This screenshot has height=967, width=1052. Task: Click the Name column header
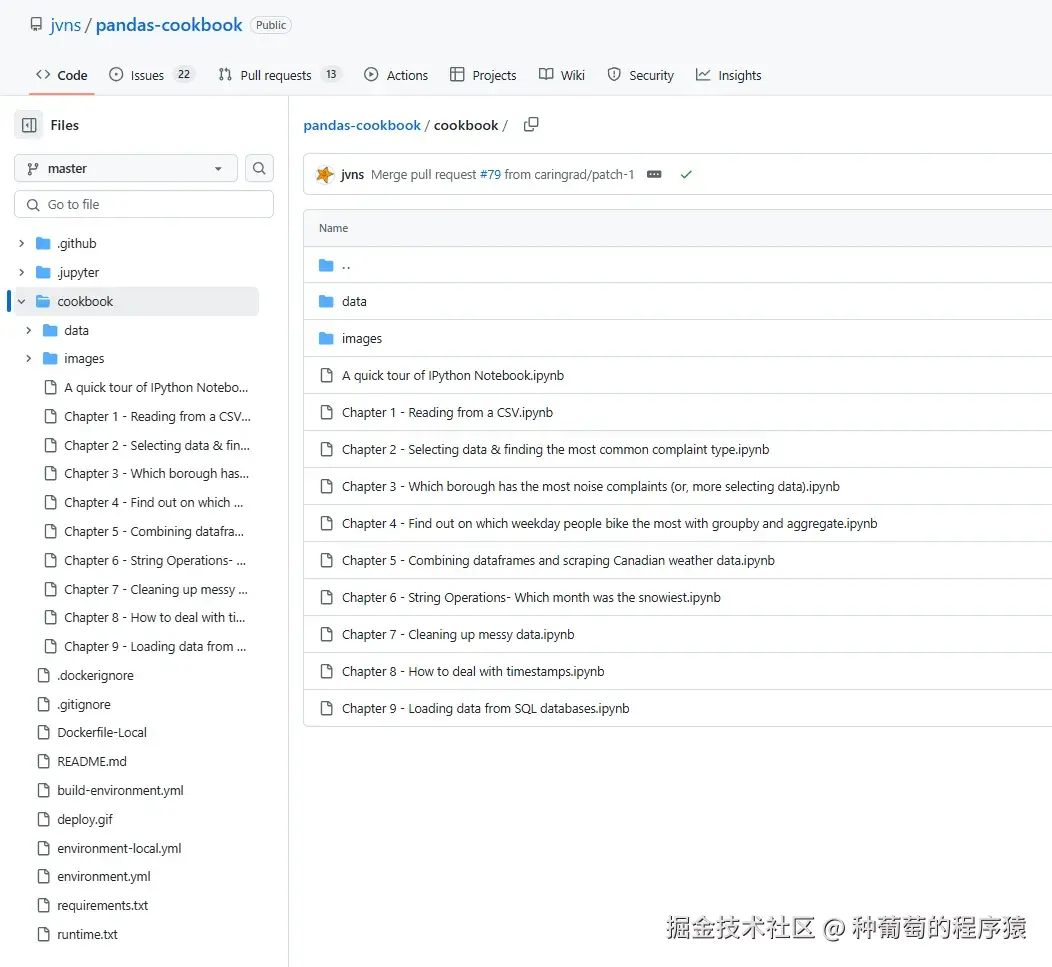(333, 227)
